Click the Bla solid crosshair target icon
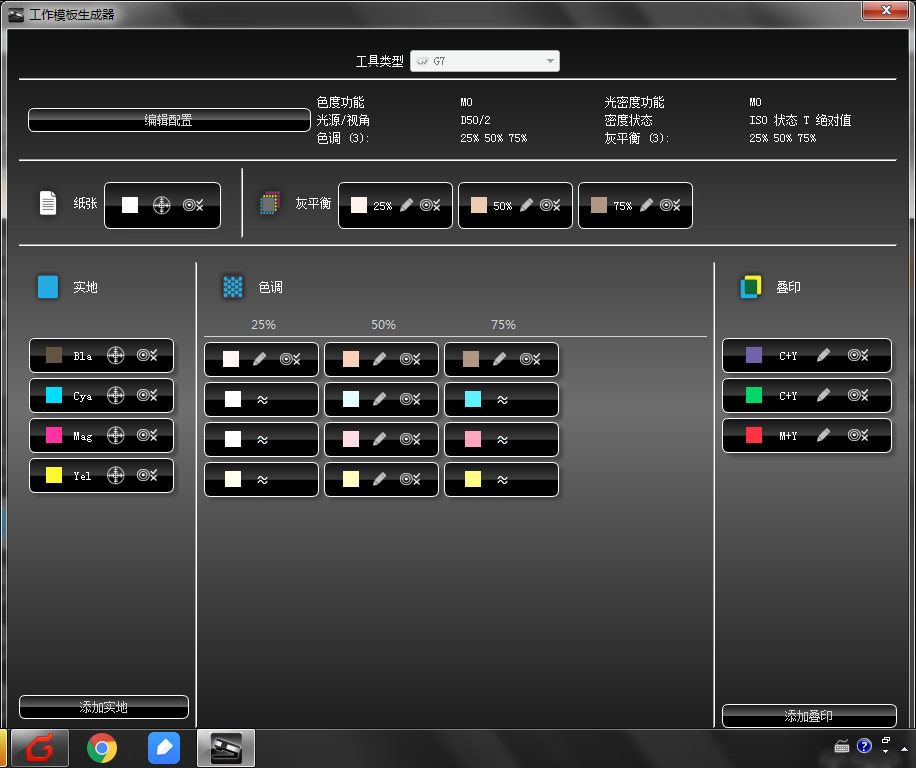The width and height of the screenshot is (916, 768). [x=116, y=355]
